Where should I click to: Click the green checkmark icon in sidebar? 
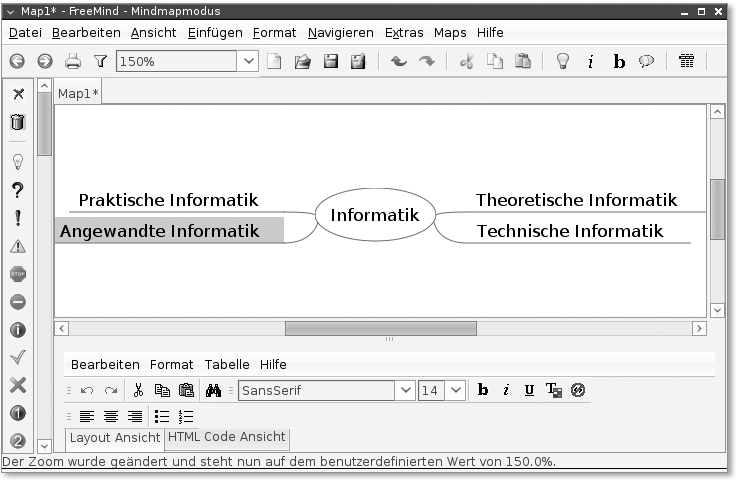click(17, 357)
